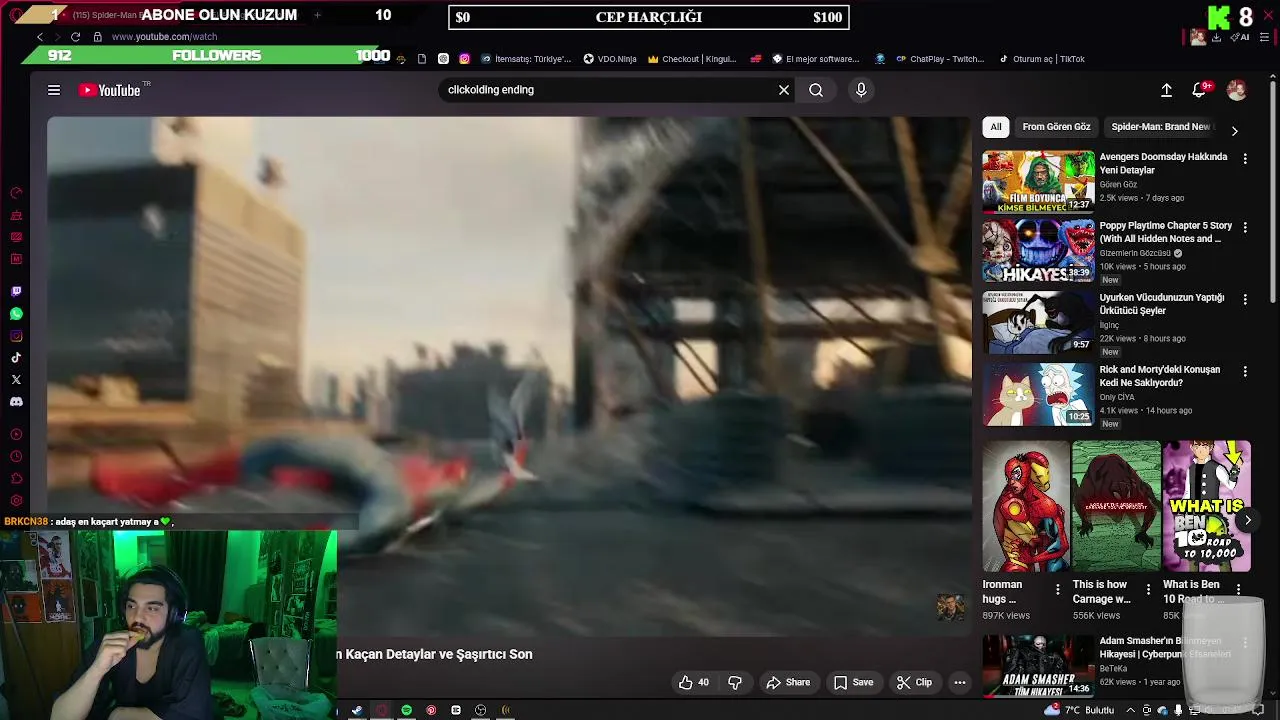Viewport: 1280px width, 720px height.
Task: Open TikTok in the browser sidebar
Action: [16, 358]
